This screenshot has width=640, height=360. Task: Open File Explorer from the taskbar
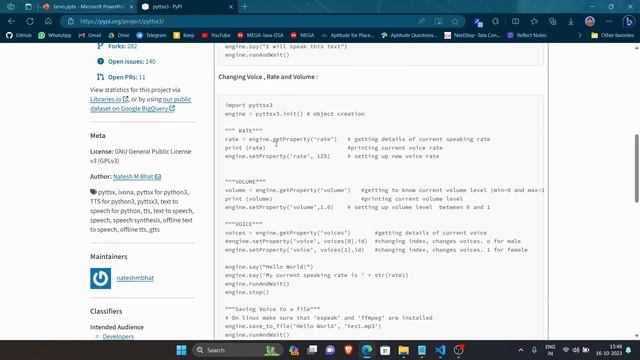tap(404, 350)
